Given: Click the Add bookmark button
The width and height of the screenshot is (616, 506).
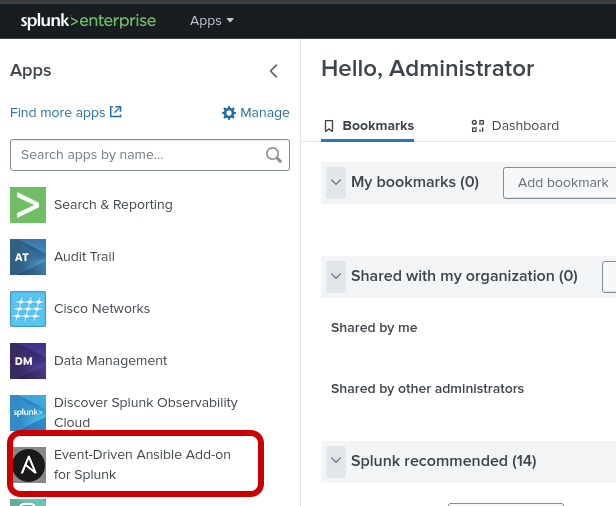Looking at the screenshot, I should 562,183.
